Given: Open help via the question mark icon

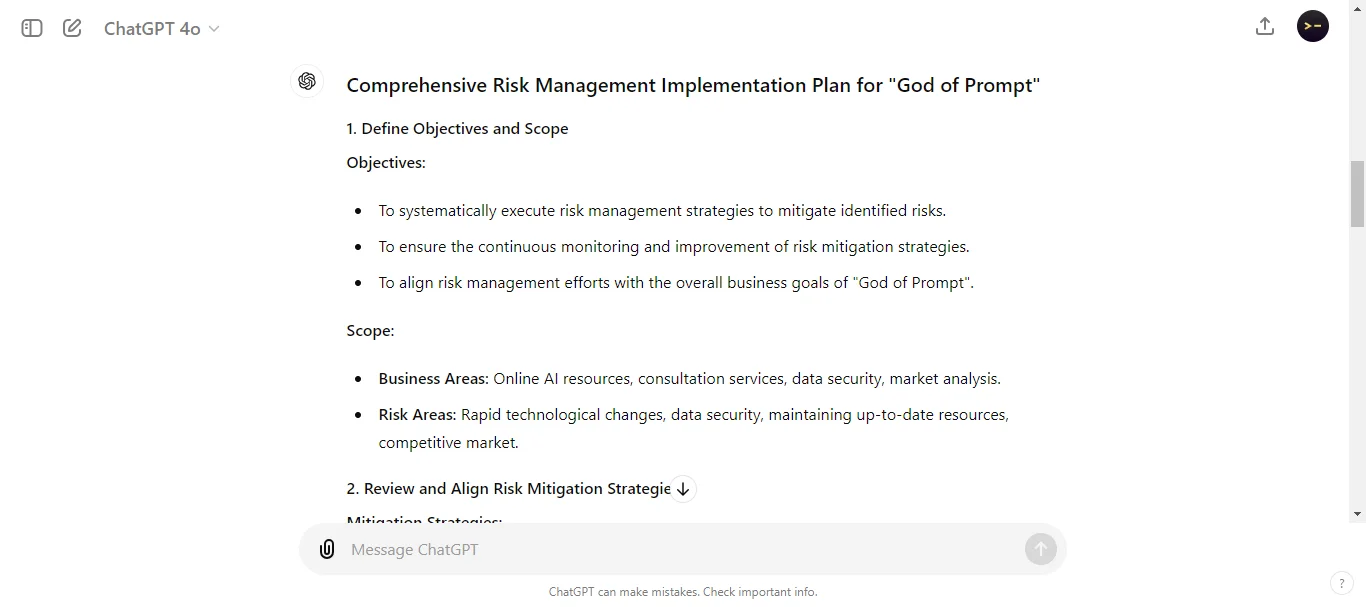Looking at the screenshot, I should [1342, 583].
